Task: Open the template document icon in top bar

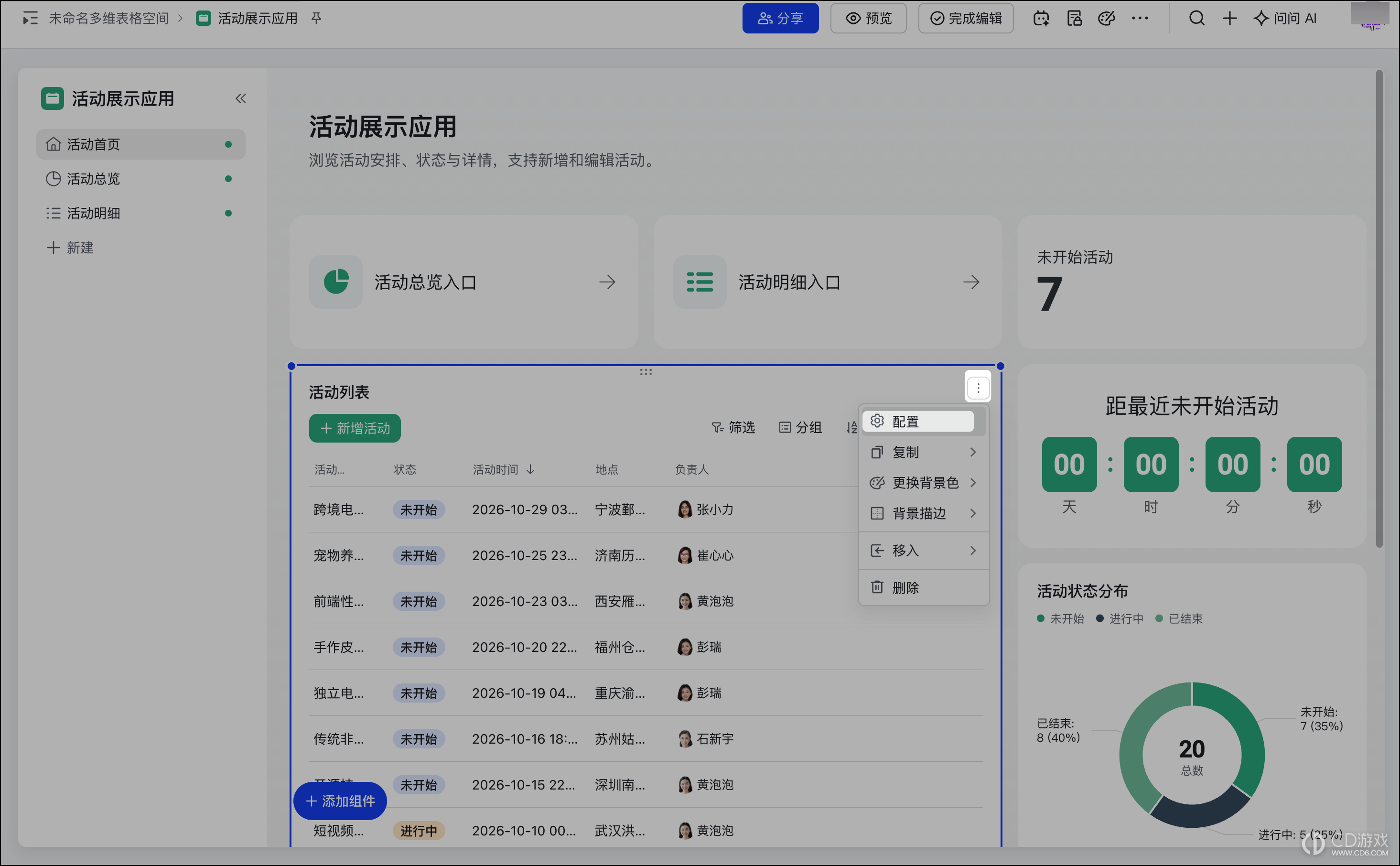Action: coord(1074,18)
